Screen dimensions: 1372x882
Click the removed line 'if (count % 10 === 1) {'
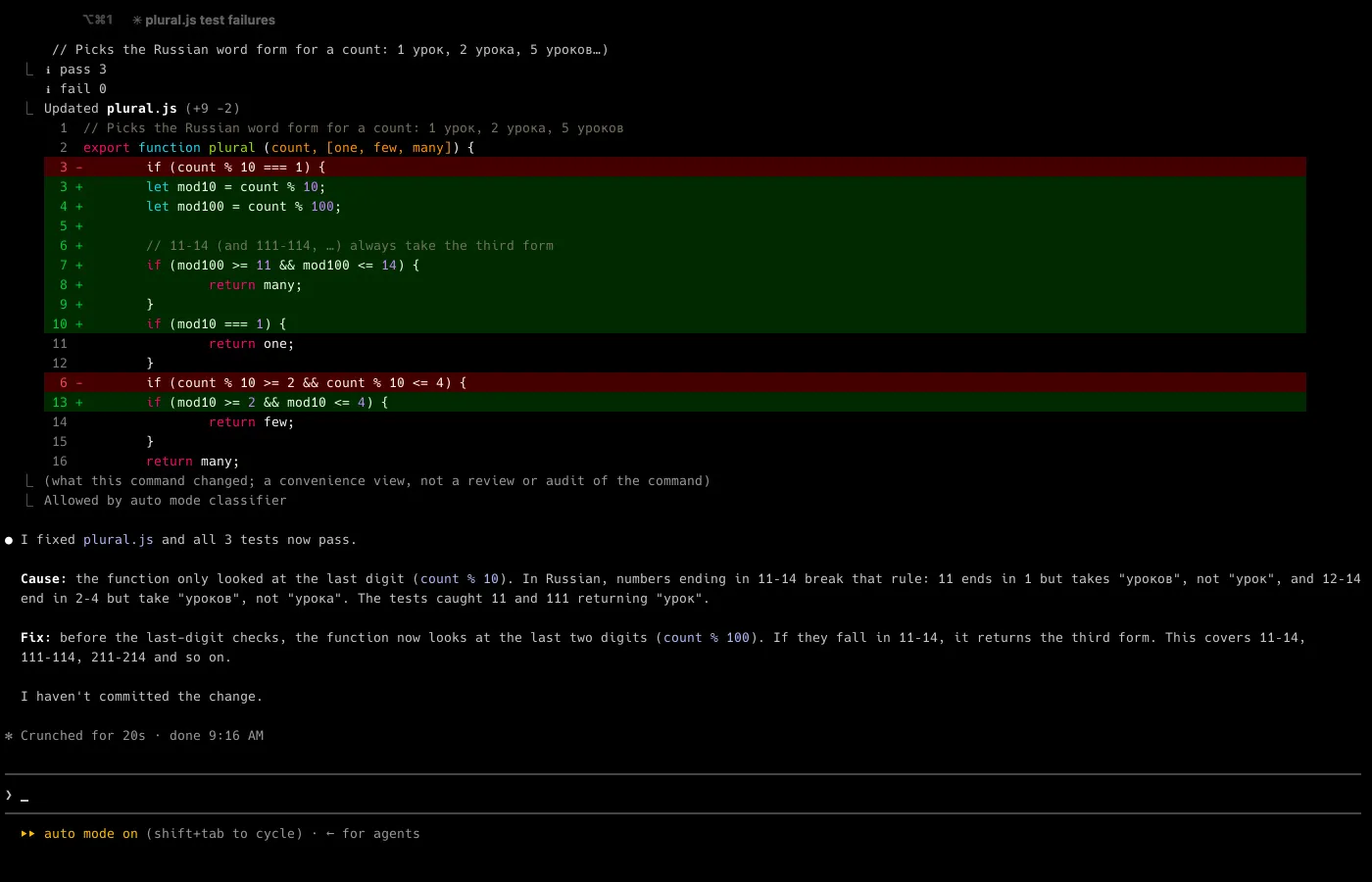pos(675,168)
